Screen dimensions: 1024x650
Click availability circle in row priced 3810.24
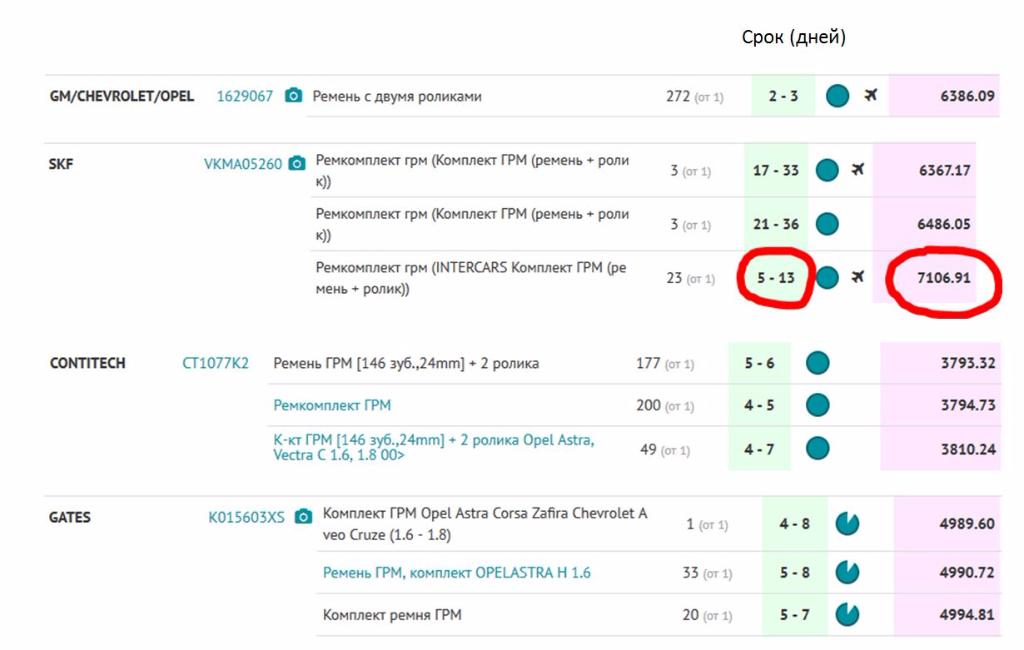817,449
